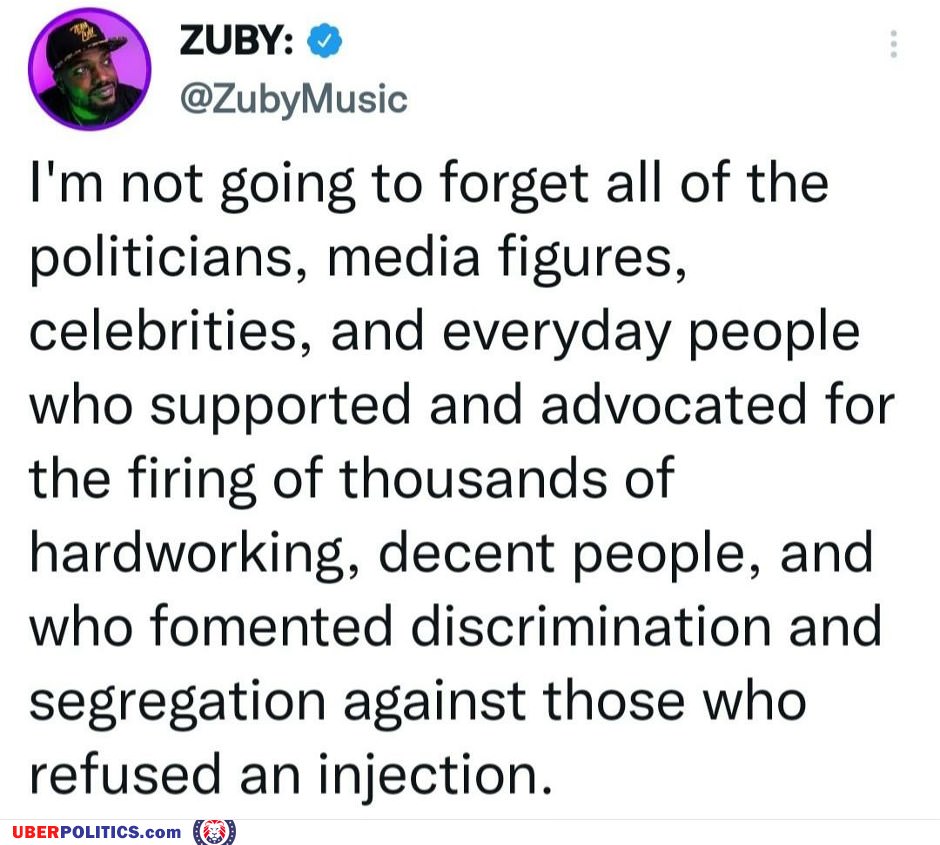Screen dimensions: 940x845
Task: Select the word "advocated" in the tweet
Action: click(673, 405)
